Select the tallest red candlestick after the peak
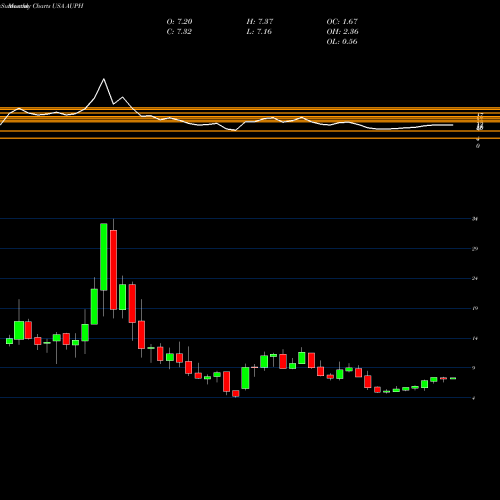This screenshot has height=500, width=500. click(x=113, y=270)
